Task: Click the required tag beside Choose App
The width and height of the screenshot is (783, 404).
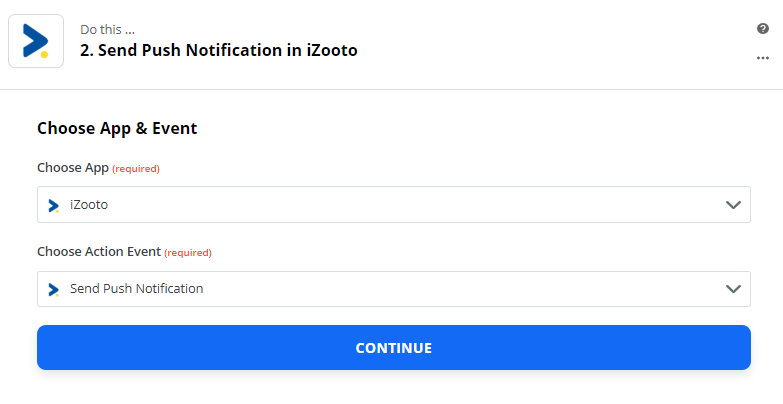Action: [x=136, y=169]
